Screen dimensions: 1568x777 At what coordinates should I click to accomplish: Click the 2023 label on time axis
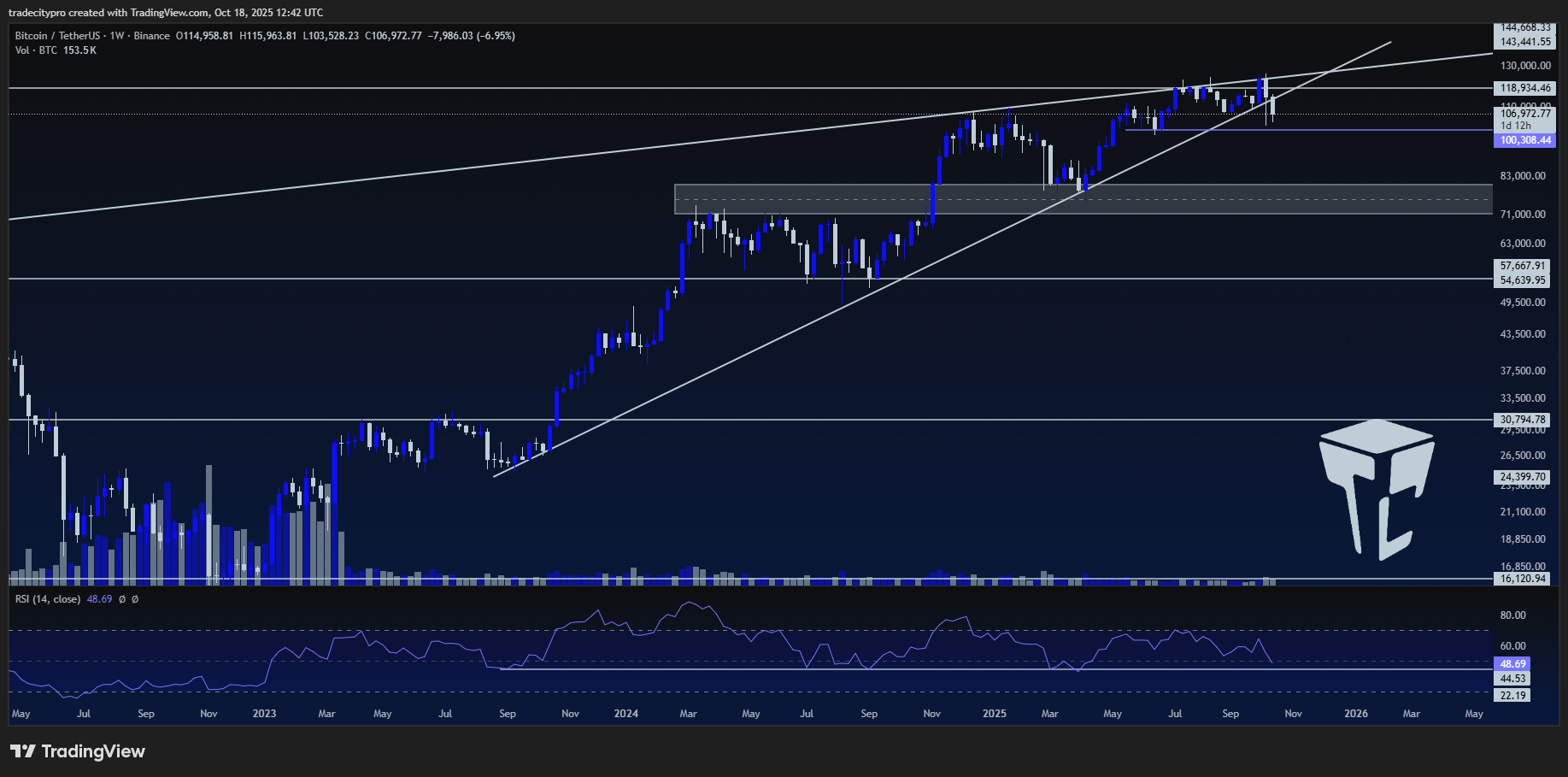click(264, 714)
